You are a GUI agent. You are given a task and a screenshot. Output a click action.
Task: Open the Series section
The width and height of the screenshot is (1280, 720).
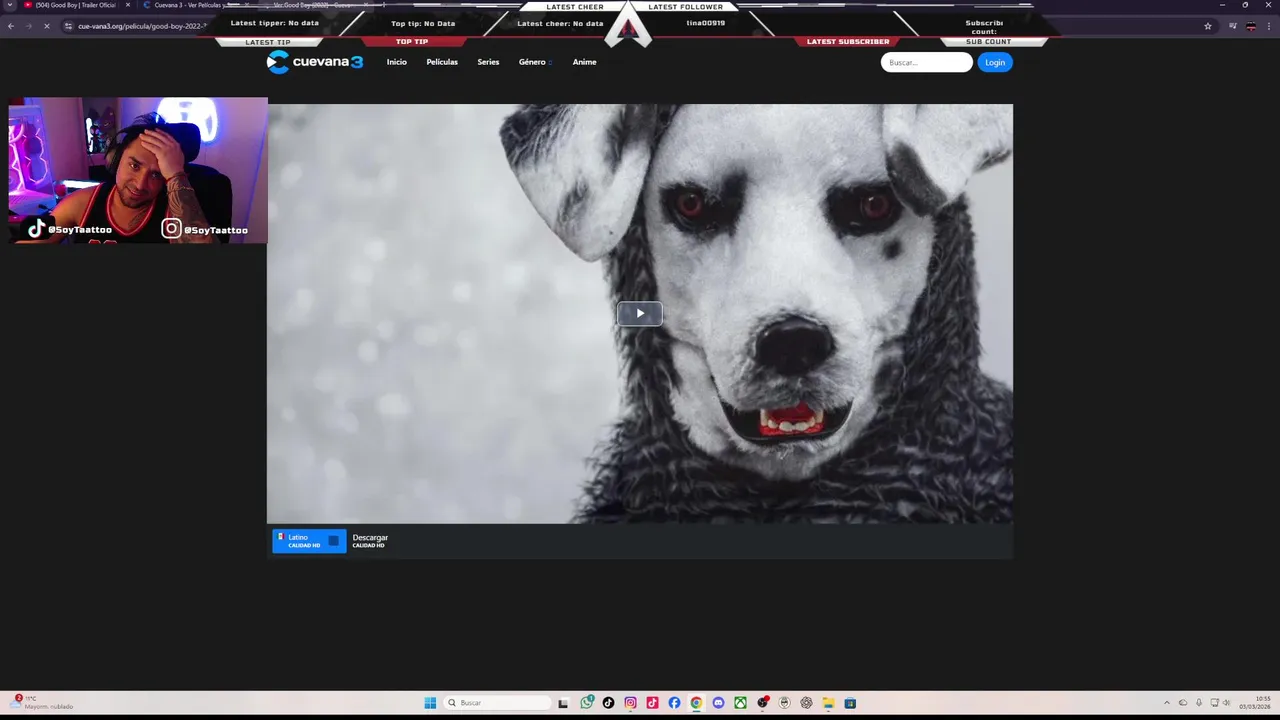point(488,62)
